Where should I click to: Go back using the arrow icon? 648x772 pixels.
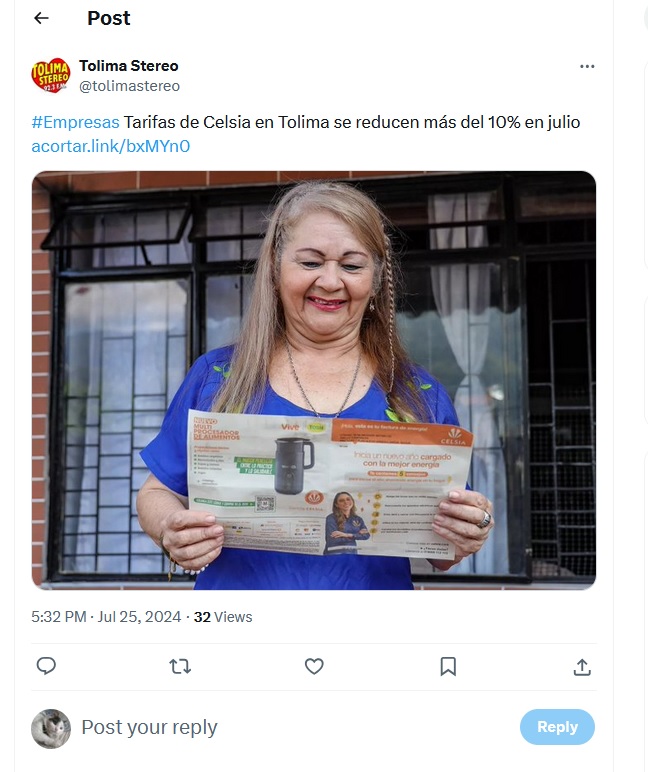pyautogui.click(x=41, y=18)
